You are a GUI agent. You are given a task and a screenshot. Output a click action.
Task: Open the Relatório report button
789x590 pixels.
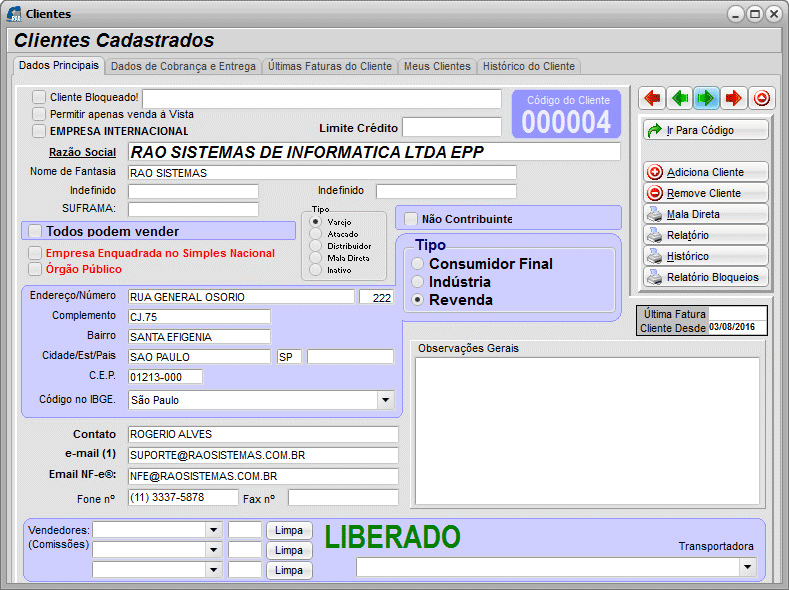[705, 235]
